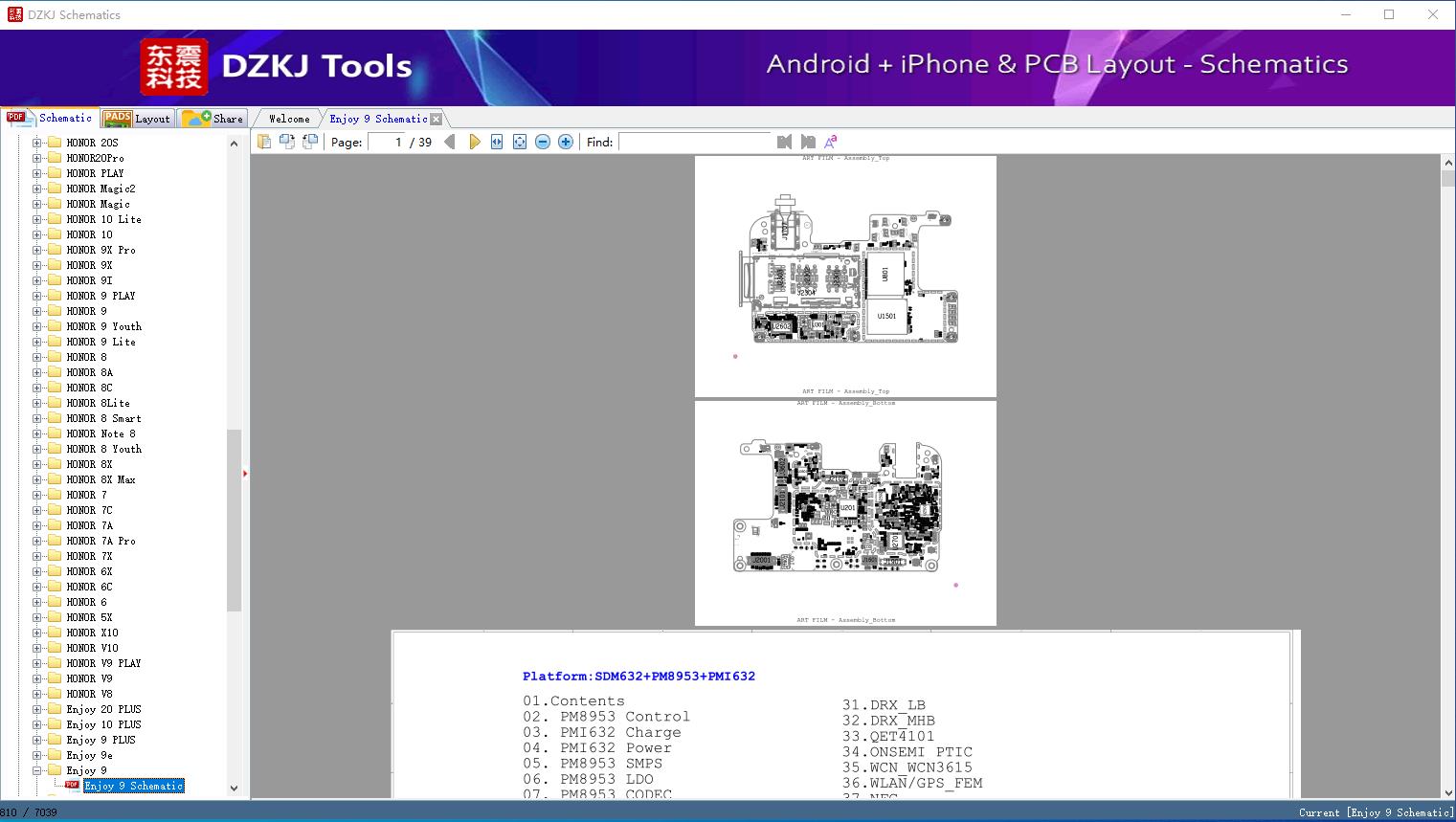Screen dimensions: 1456x822
Task: Click the copy pages icon in the toolbar
Action: [x=264, y=142]
